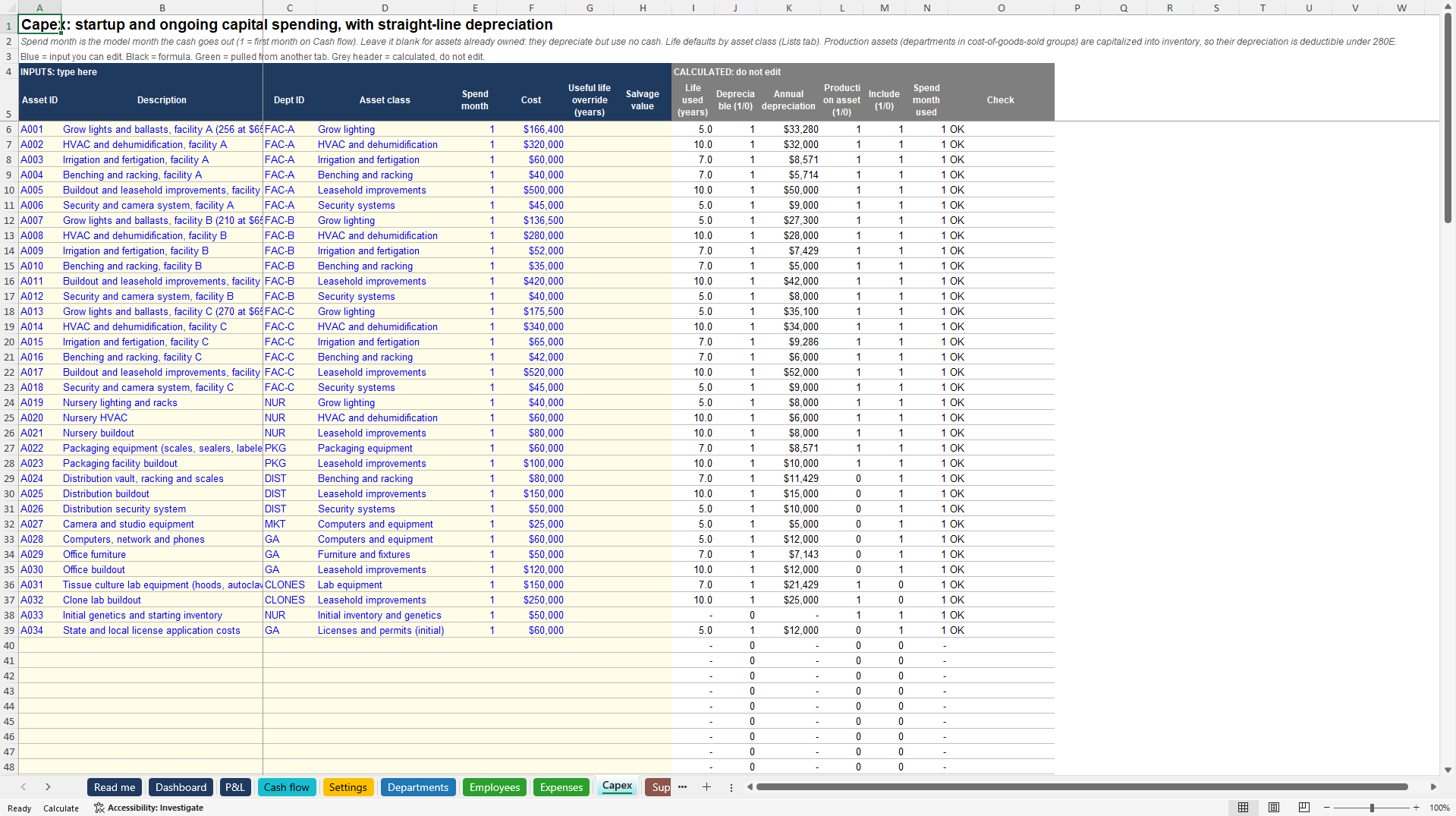Switch to Page Layout view
The image size is (1456, 816).
(x=1273, y=808)
